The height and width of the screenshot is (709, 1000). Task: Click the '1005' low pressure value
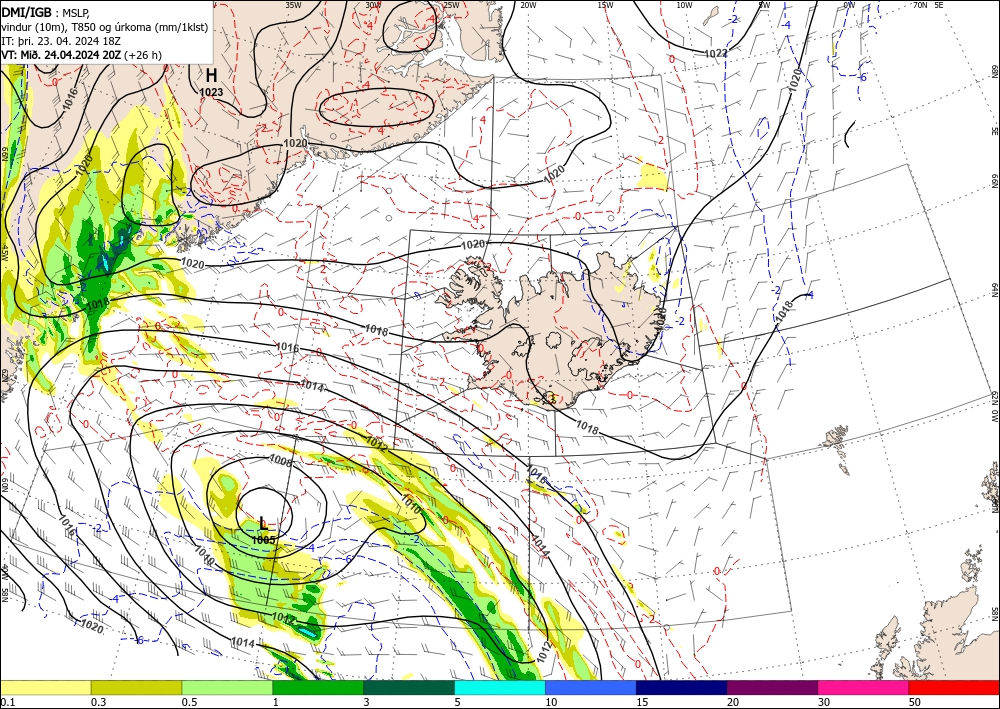[263, 540]
